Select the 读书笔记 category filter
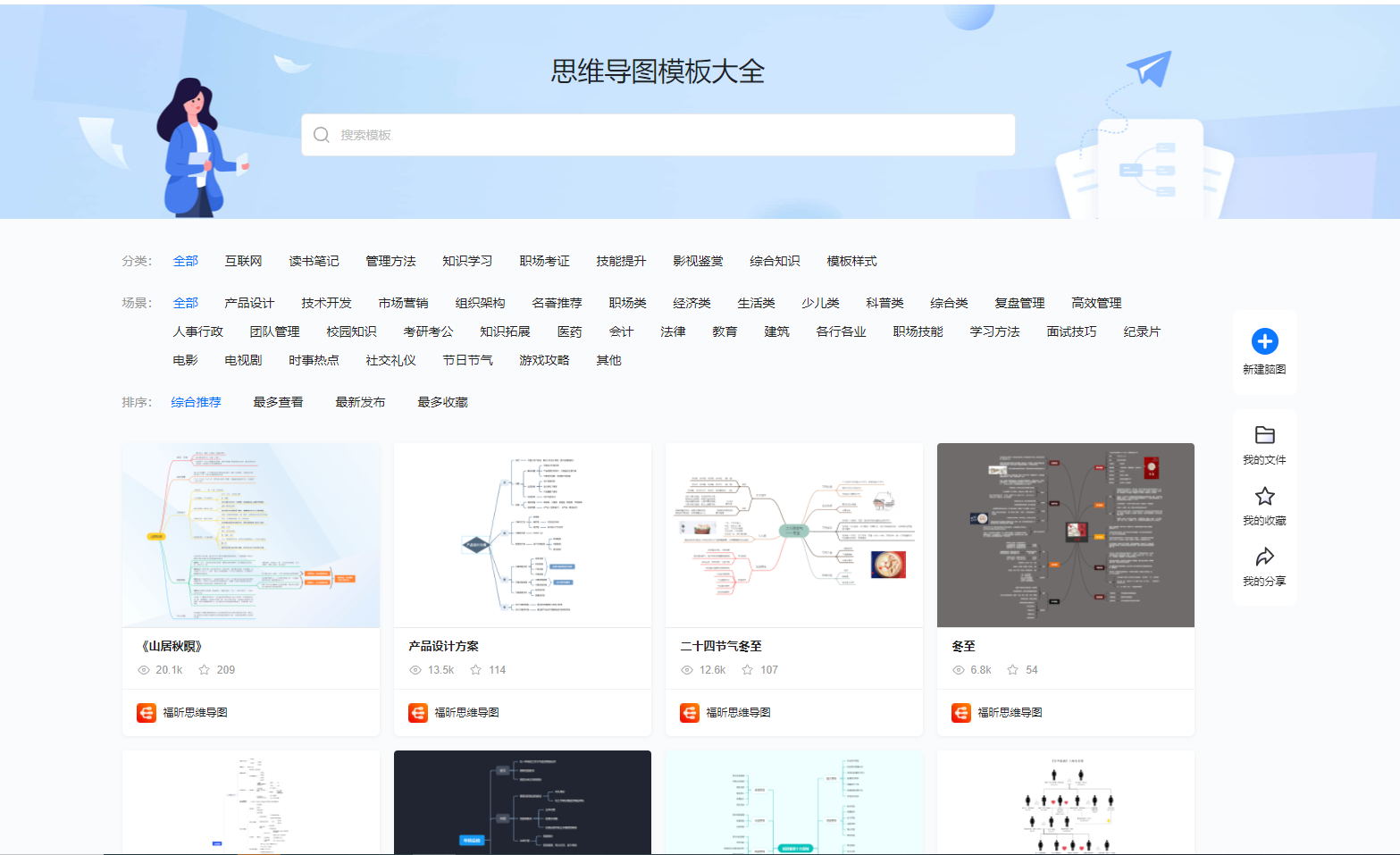Viewport: 1400px width, 855px height. click(x=314, y=261)
